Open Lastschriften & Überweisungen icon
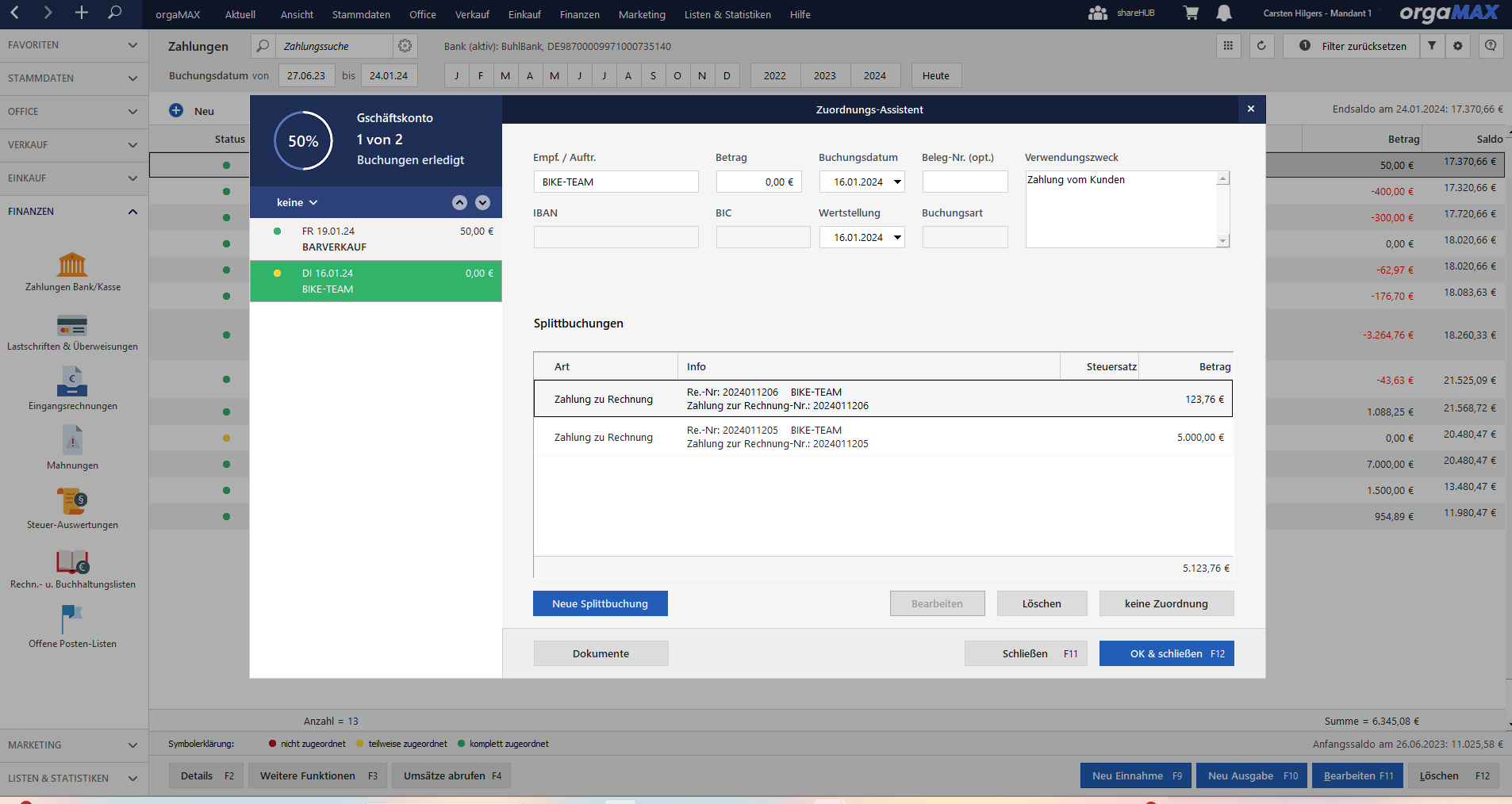The width and height of the screenshot is (1512, 804). click(72, 325)
